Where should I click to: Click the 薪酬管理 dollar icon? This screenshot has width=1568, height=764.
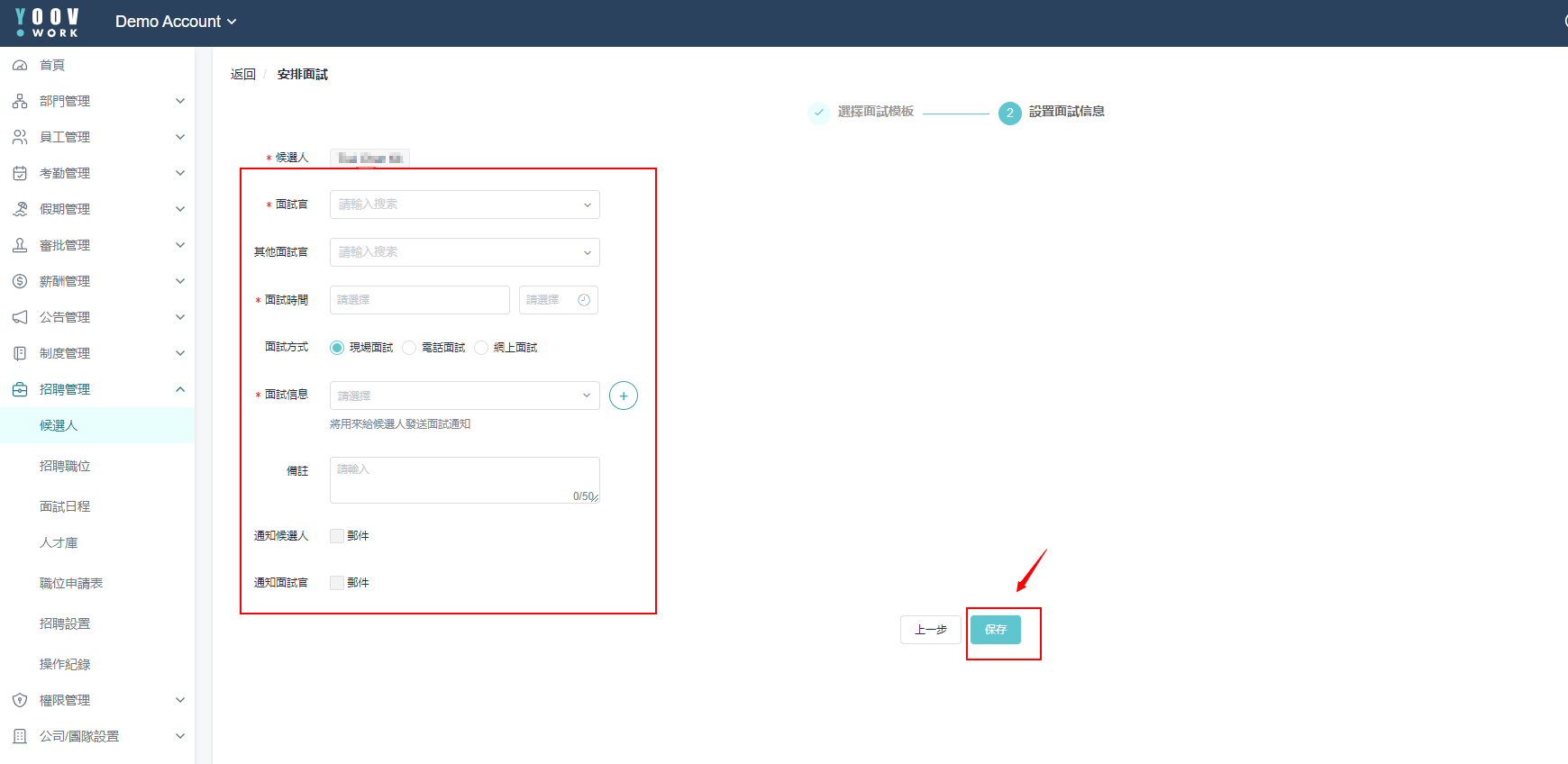tap(20, 281)
